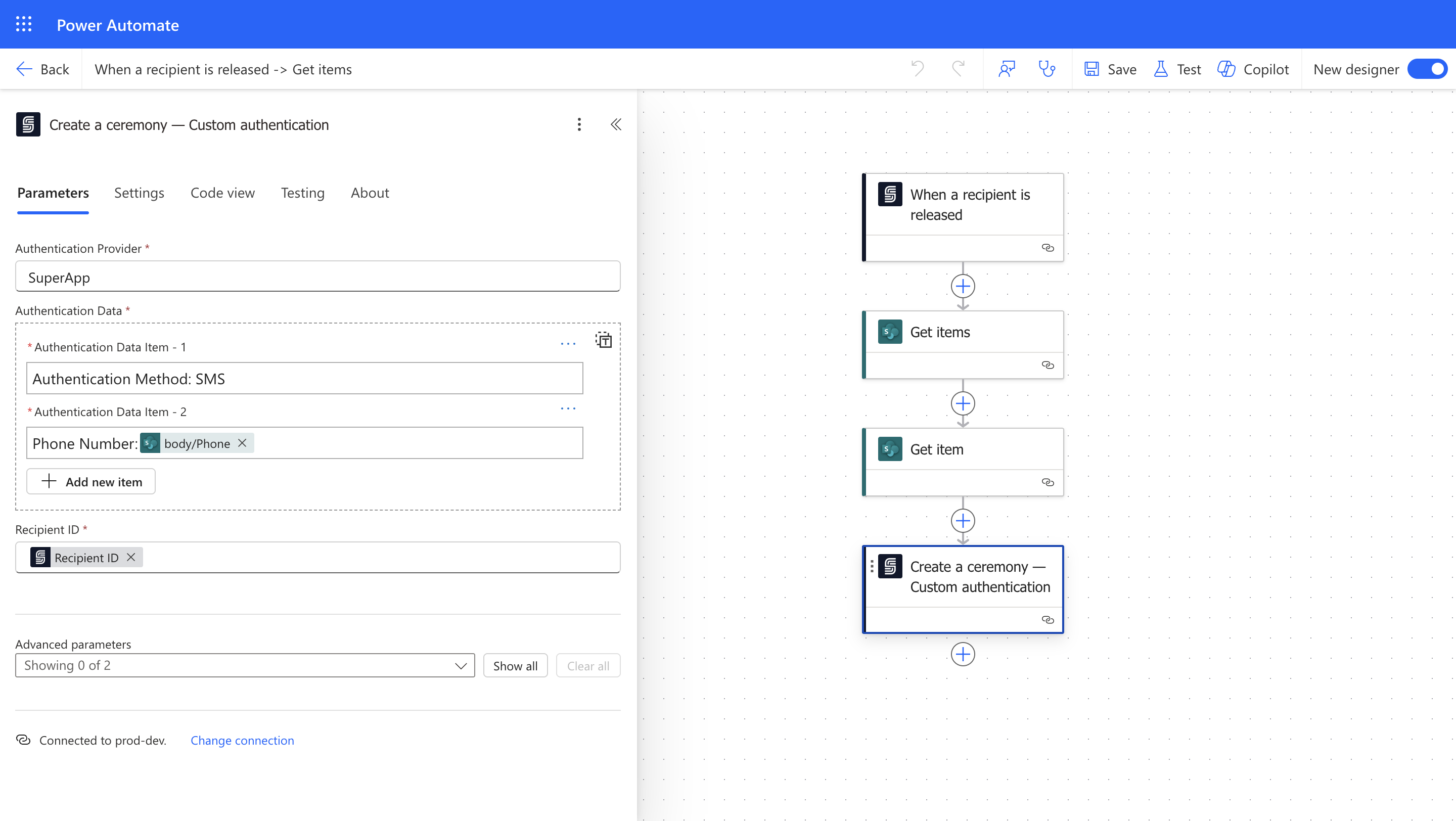Click connection link icon on Get items
This screenshot has height=821, width=1456.
click(1048, 365)
